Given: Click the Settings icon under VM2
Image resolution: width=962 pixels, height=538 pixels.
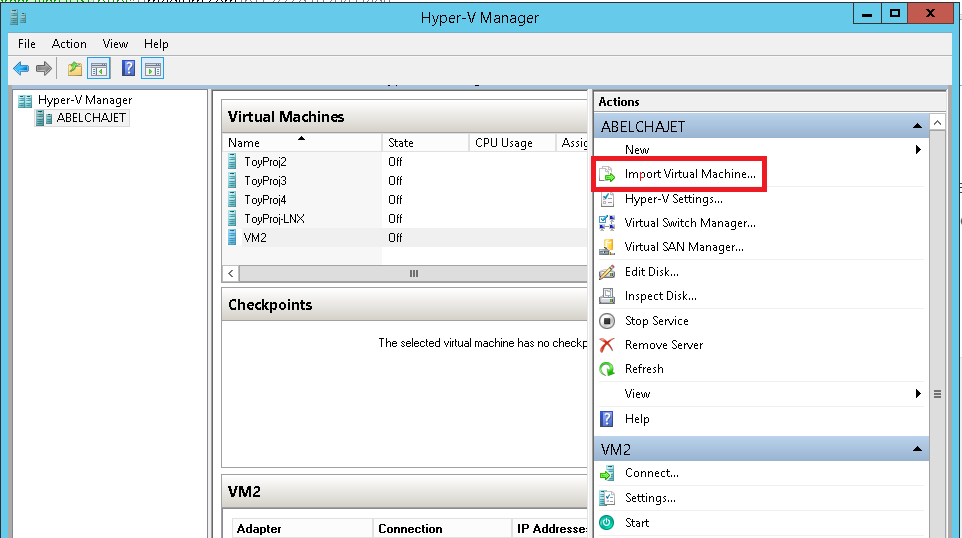Looking at the screenshot, I should coord(607,498).
